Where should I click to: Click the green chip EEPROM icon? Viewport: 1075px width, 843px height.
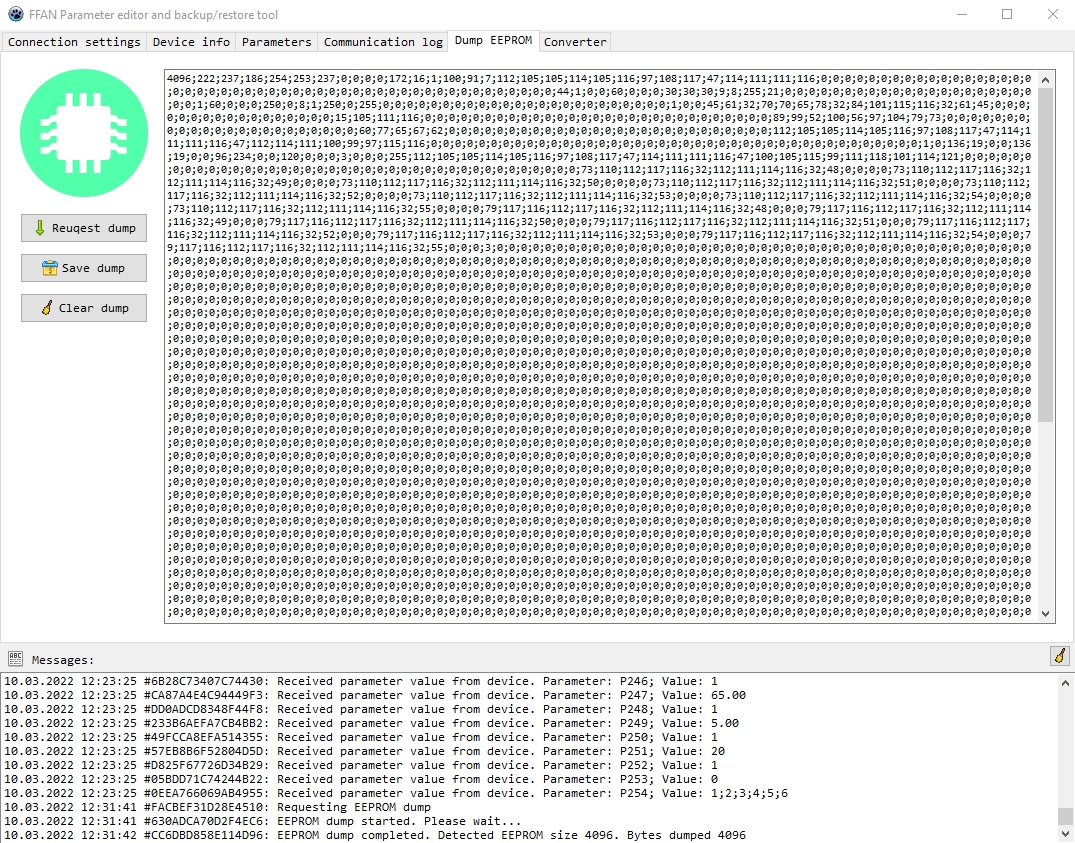coord(84,133)
